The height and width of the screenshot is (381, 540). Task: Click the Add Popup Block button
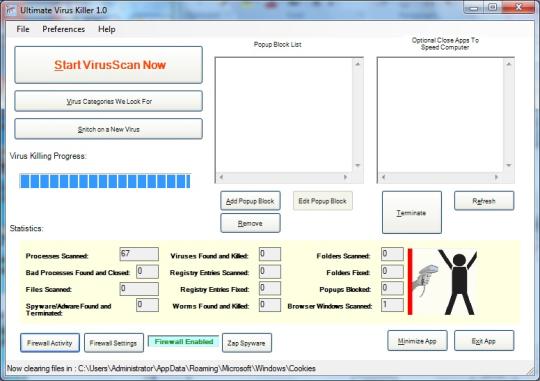click(250, 201)
